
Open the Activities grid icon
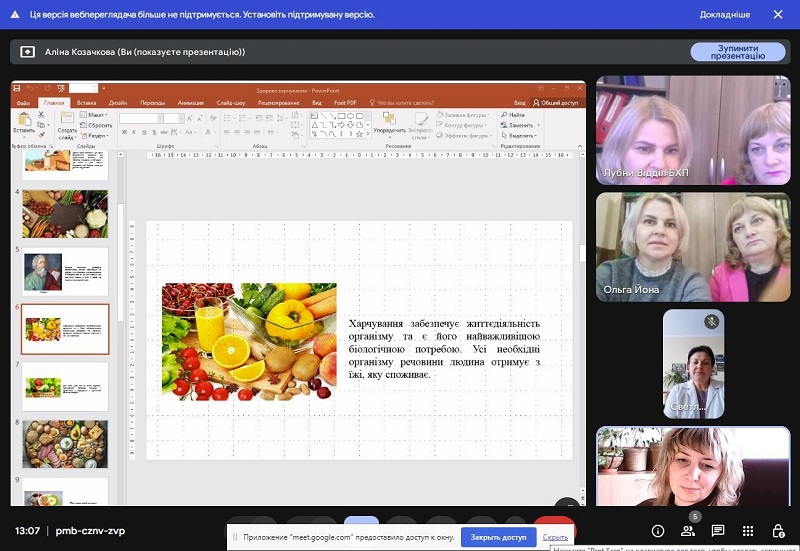(748, 531)
